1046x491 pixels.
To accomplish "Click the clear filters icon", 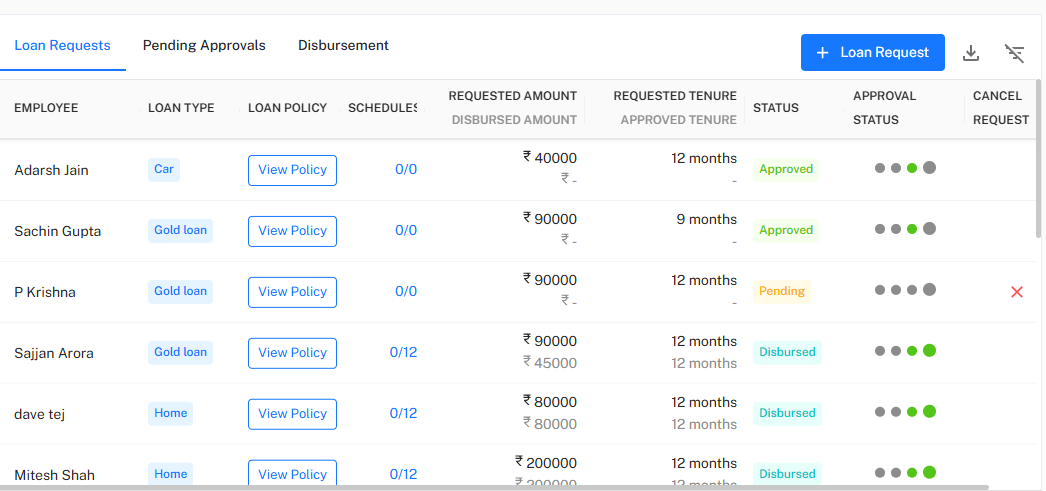I will 1015,53.
